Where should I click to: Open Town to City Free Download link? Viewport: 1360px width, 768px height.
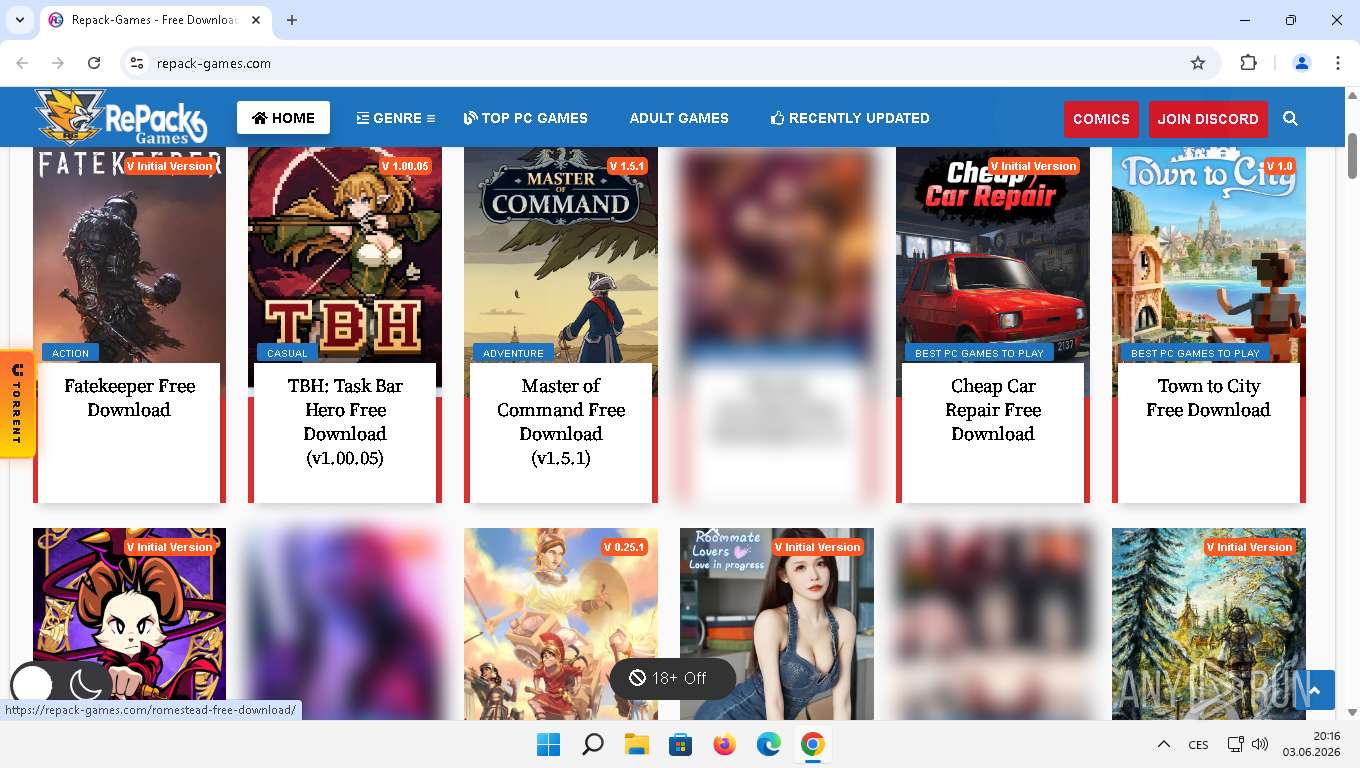point(1208,398)
